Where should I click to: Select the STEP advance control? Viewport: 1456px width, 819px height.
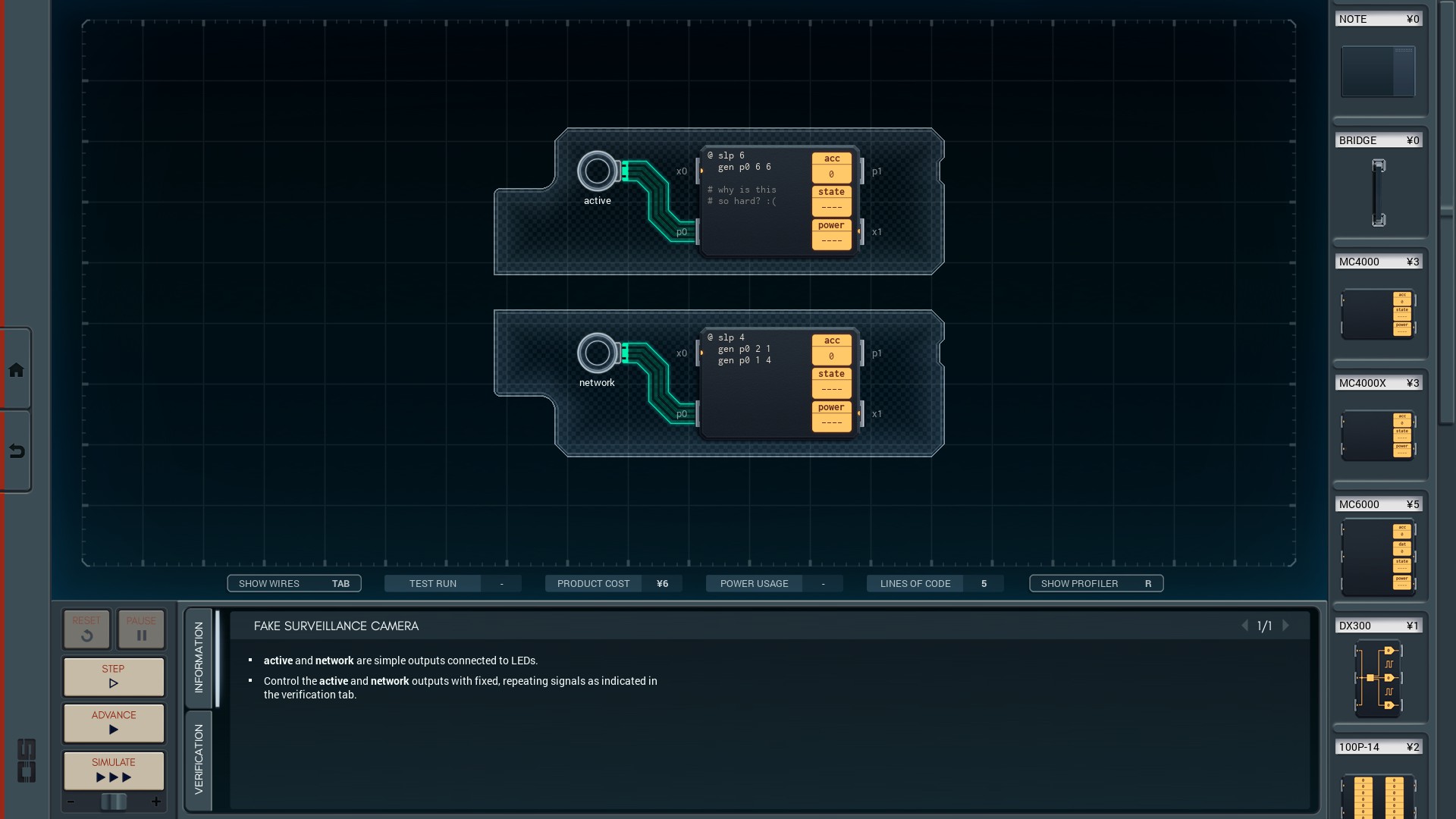pos(113,676)
